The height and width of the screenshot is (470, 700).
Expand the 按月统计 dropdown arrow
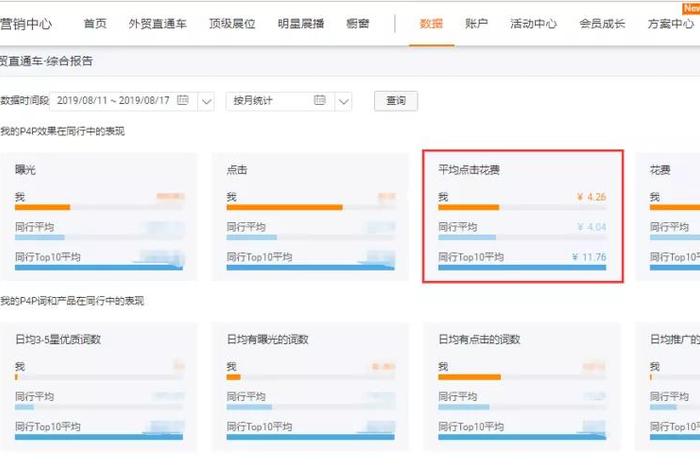click(343, 101)
